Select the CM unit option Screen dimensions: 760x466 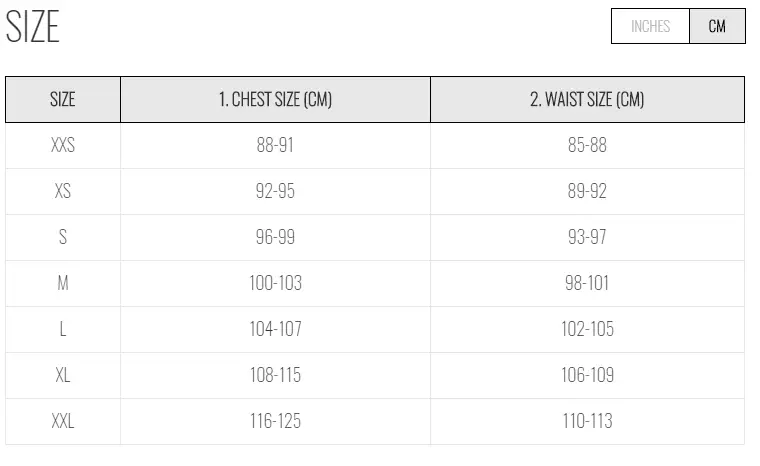tap(717, 27)
